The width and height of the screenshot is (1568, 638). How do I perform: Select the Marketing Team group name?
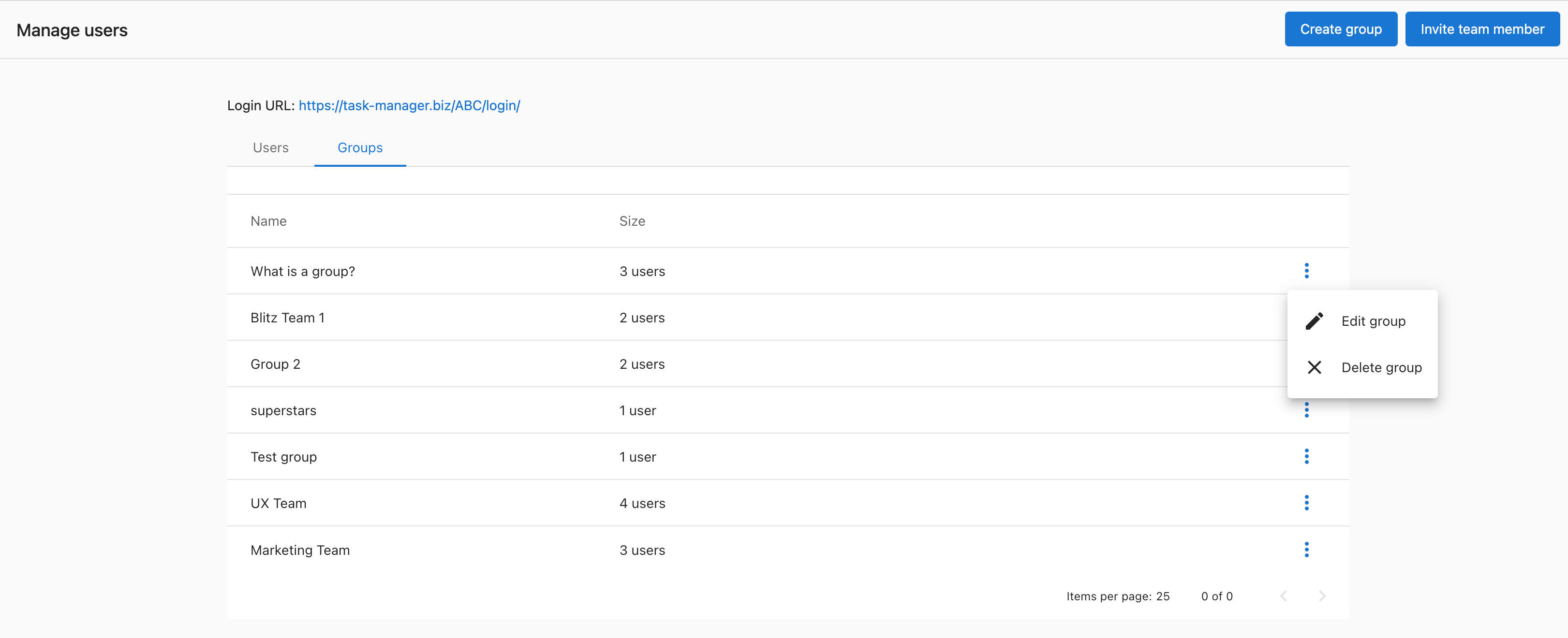(300, 551)
